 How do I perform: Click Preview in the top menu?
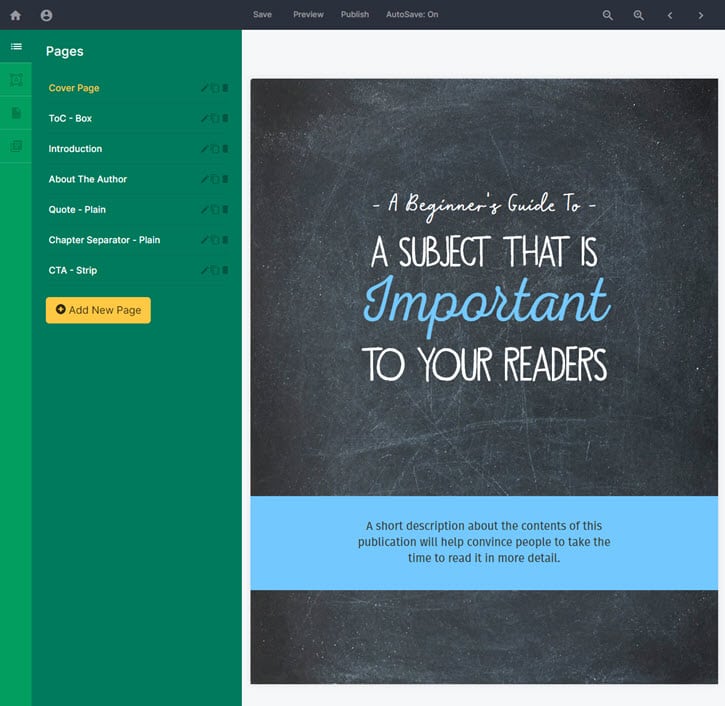tap(308, 15)
